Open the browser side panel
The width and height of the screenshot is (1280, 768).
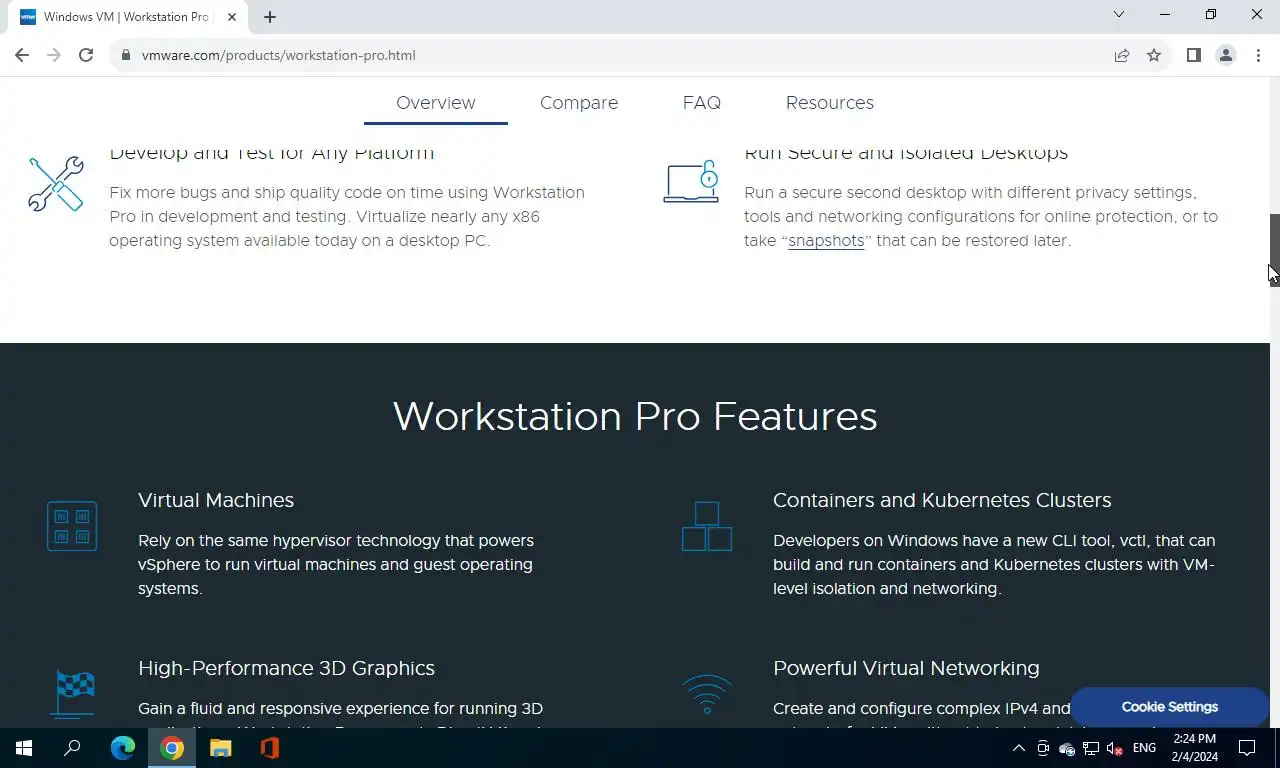[1193, 55]
